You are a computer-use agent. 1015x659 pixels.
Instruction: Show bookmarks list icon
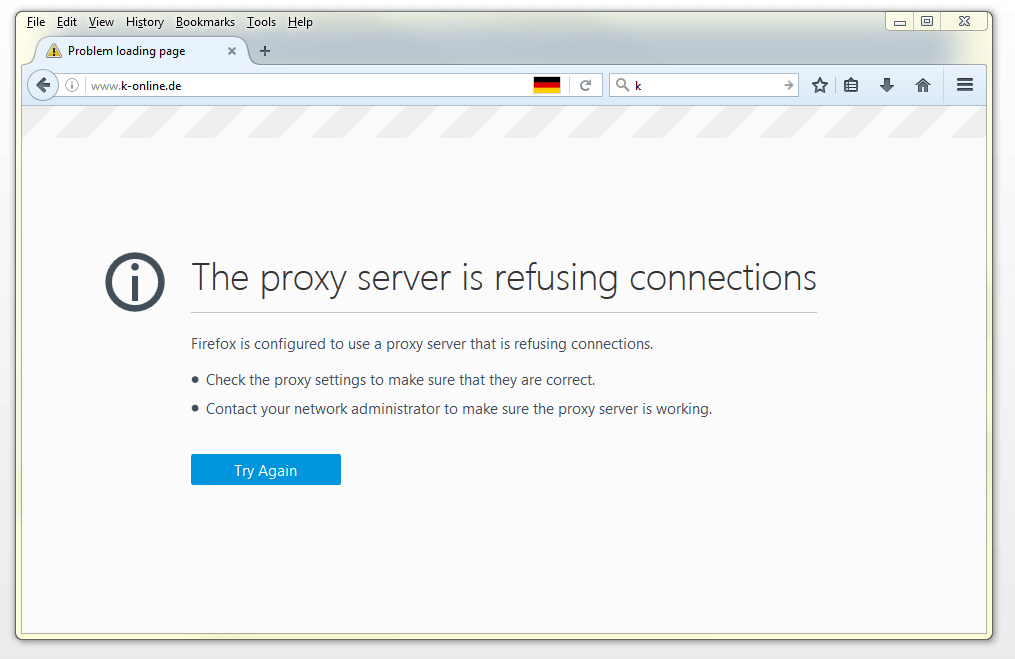851,85
